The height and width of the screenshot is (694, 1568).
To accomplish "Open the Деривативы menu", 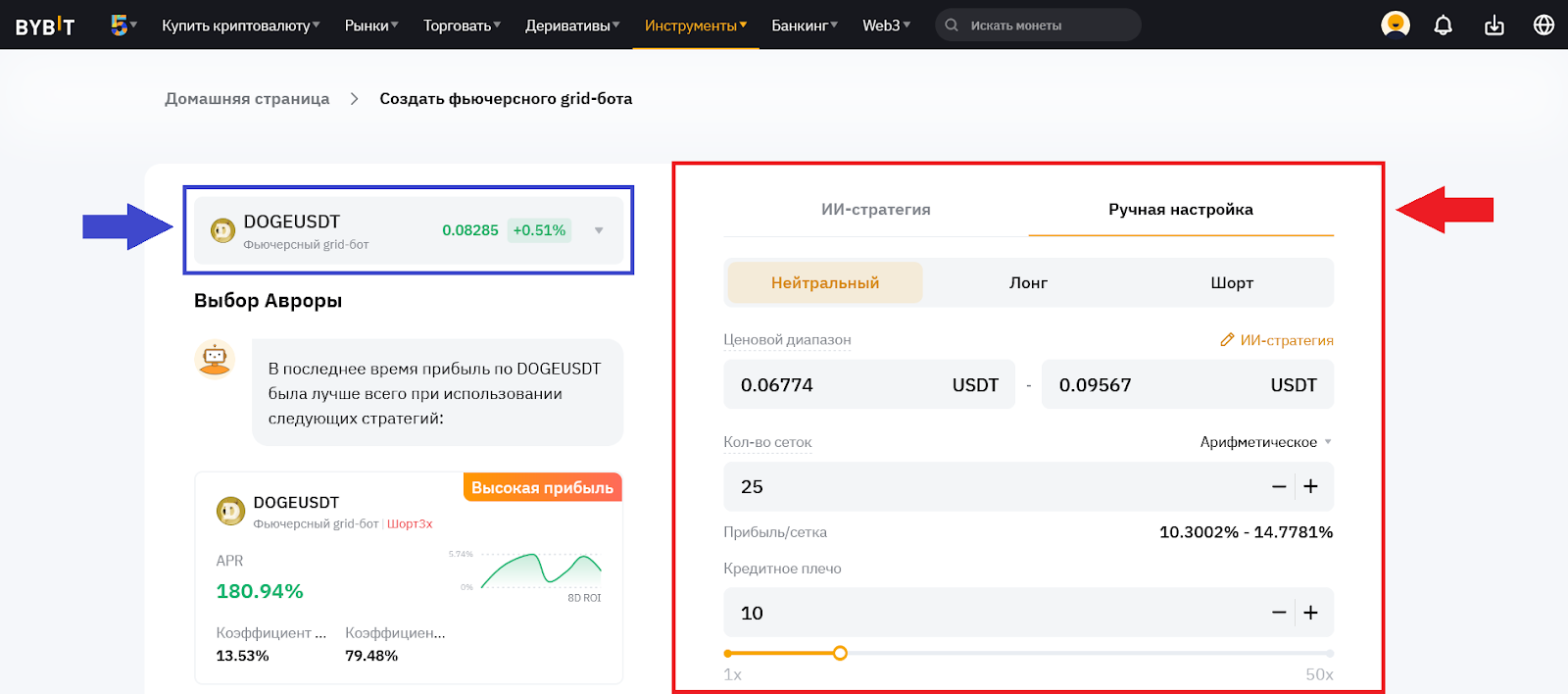I will click(572, 25).
